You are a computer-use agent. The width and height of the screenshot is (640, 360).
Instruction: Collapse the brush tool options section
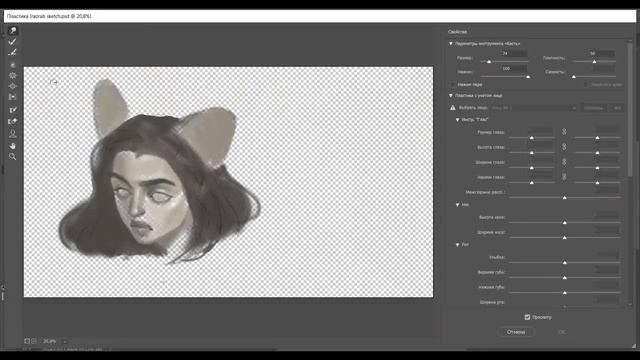pyautogui.click(x=451, y=43)
